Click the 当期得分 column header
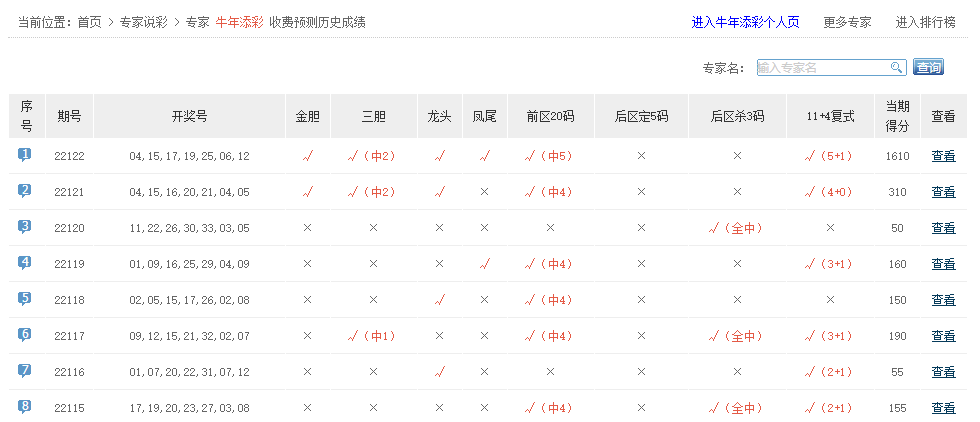The image size is (980, 422). tap(897, 116)
